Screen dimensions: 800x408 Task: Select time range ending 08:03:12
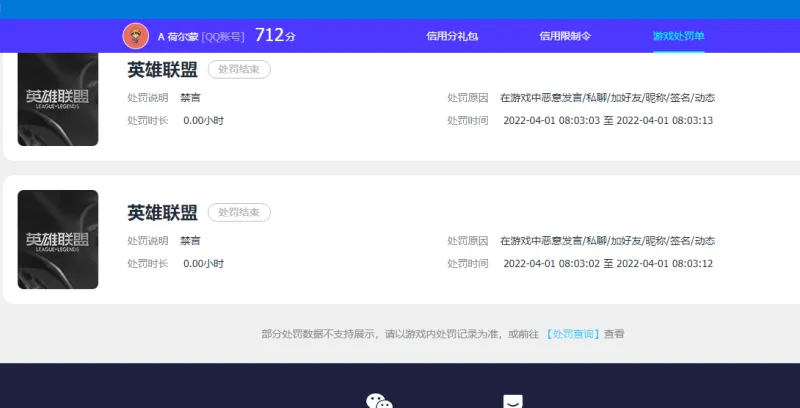click(x=608, y=264)
